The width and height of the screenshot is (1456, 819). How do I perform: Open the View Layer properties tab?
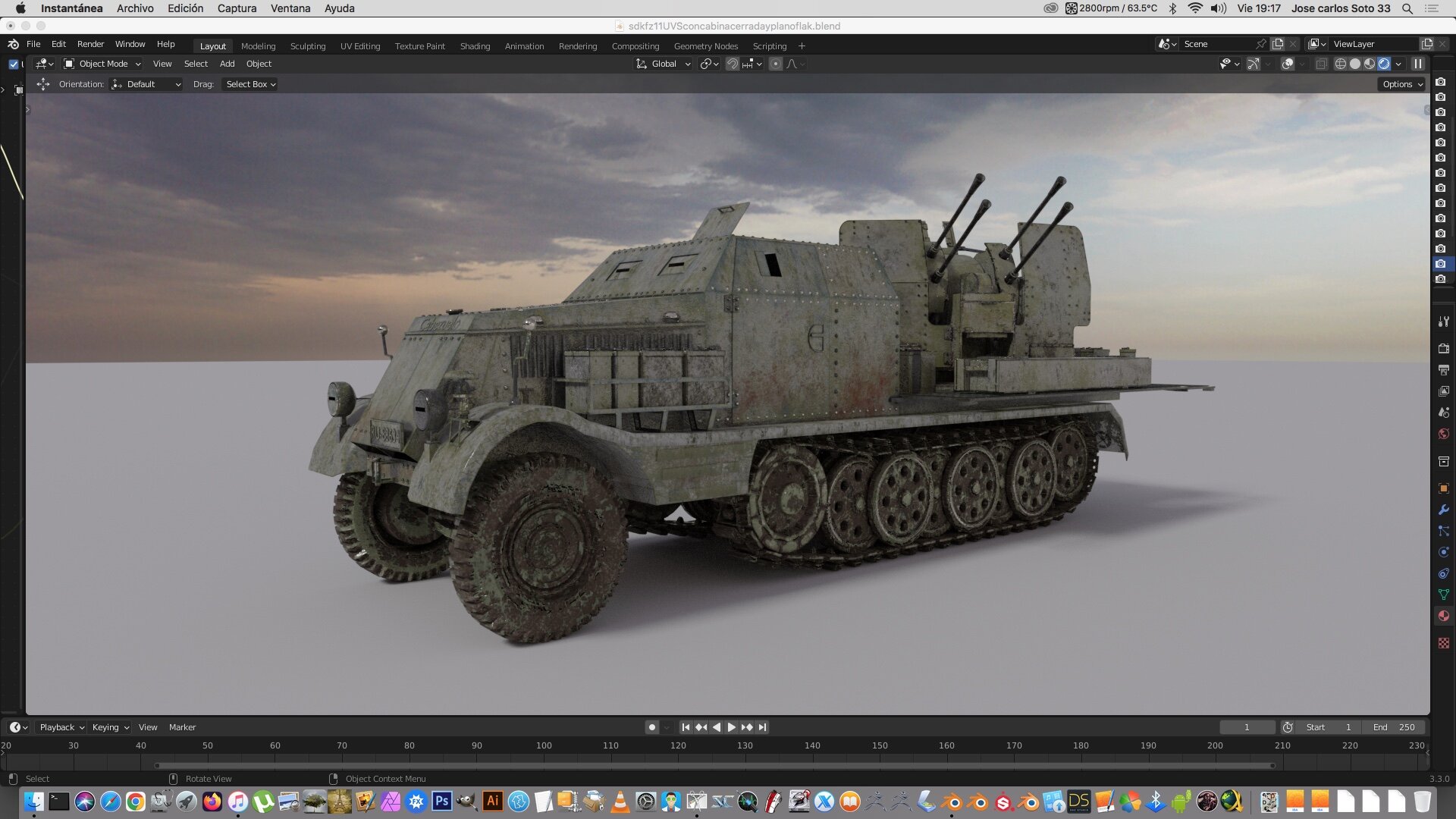tap(1443, 391)
